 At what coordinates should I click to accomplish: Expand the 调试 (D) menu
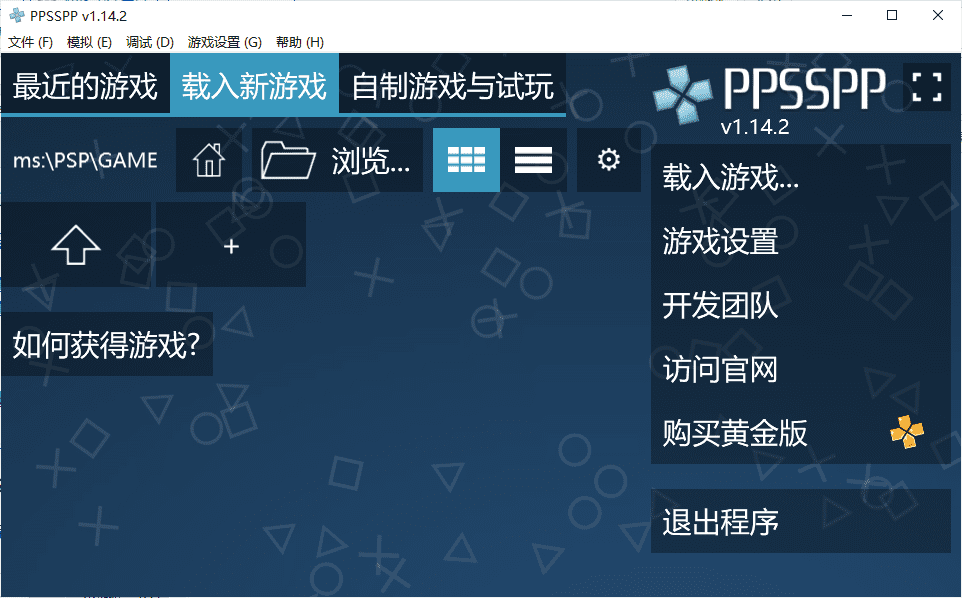[150, 42]
